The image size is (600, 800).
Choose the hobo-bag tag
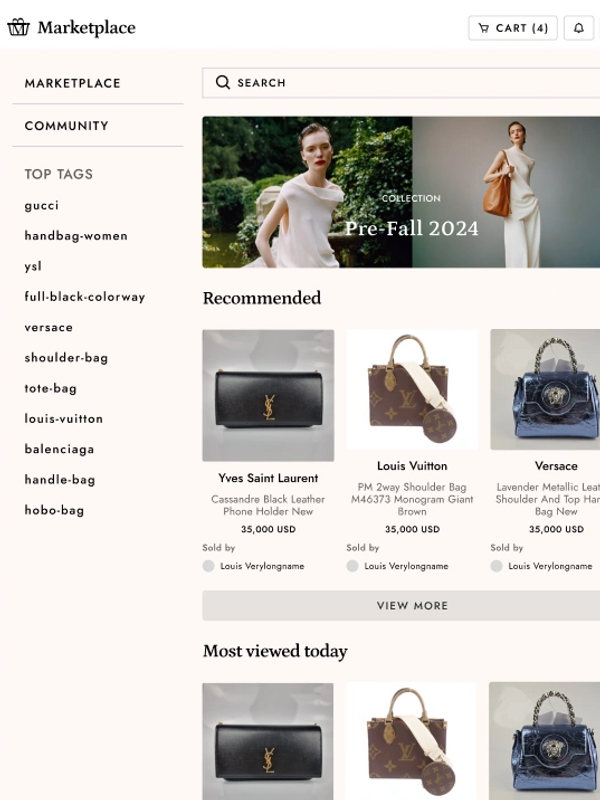point(54,510)
